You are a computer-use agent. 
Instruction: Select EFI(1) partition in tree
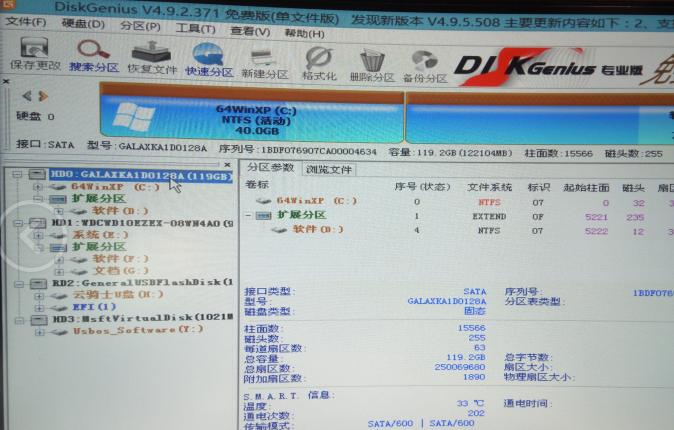95,307
